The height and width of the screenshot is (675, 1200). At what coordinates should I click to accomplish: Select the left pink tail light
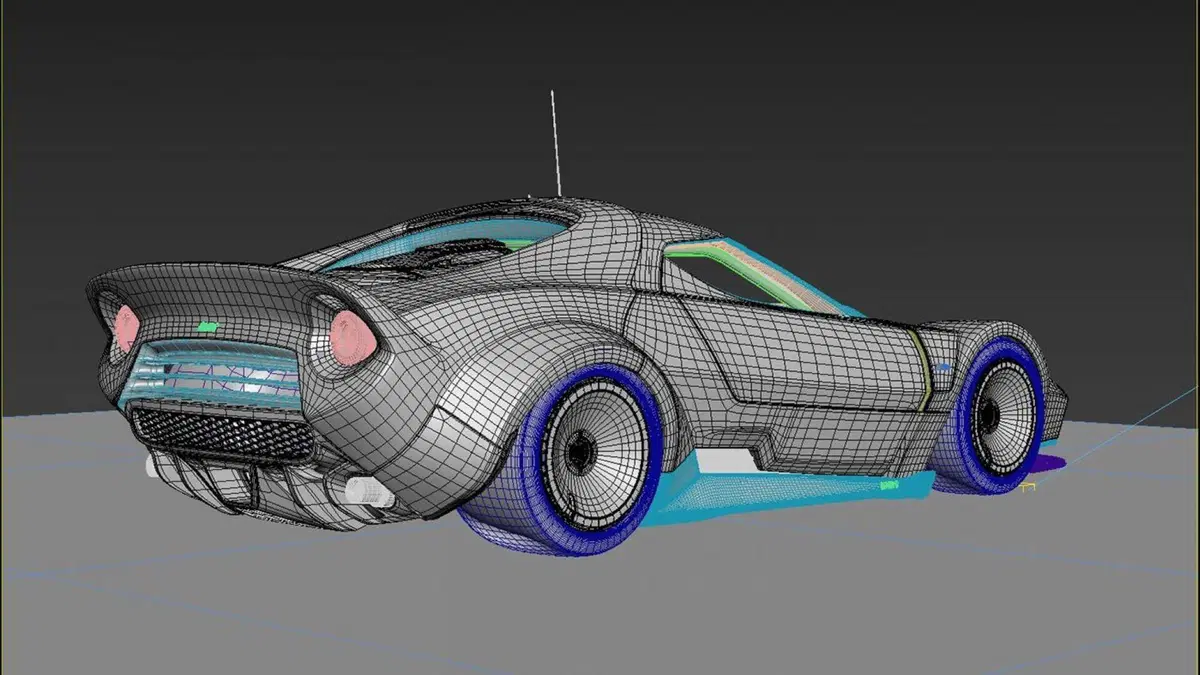[126, 327]
